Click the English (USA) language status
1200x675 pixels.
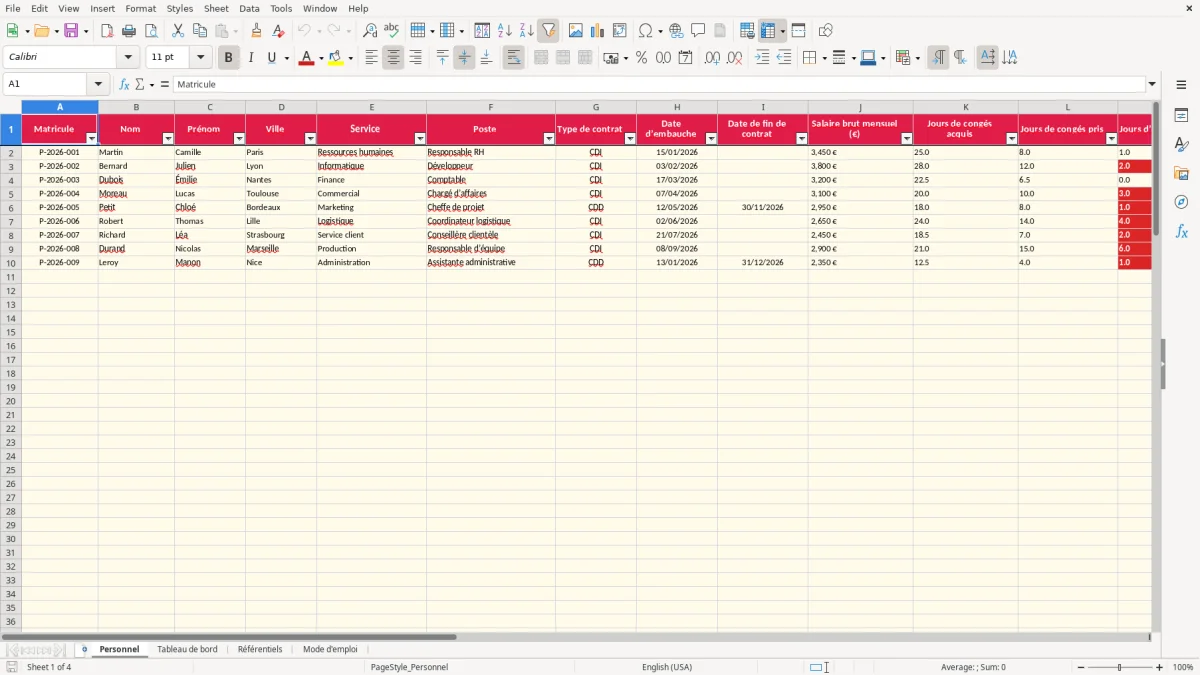[667, 667]
